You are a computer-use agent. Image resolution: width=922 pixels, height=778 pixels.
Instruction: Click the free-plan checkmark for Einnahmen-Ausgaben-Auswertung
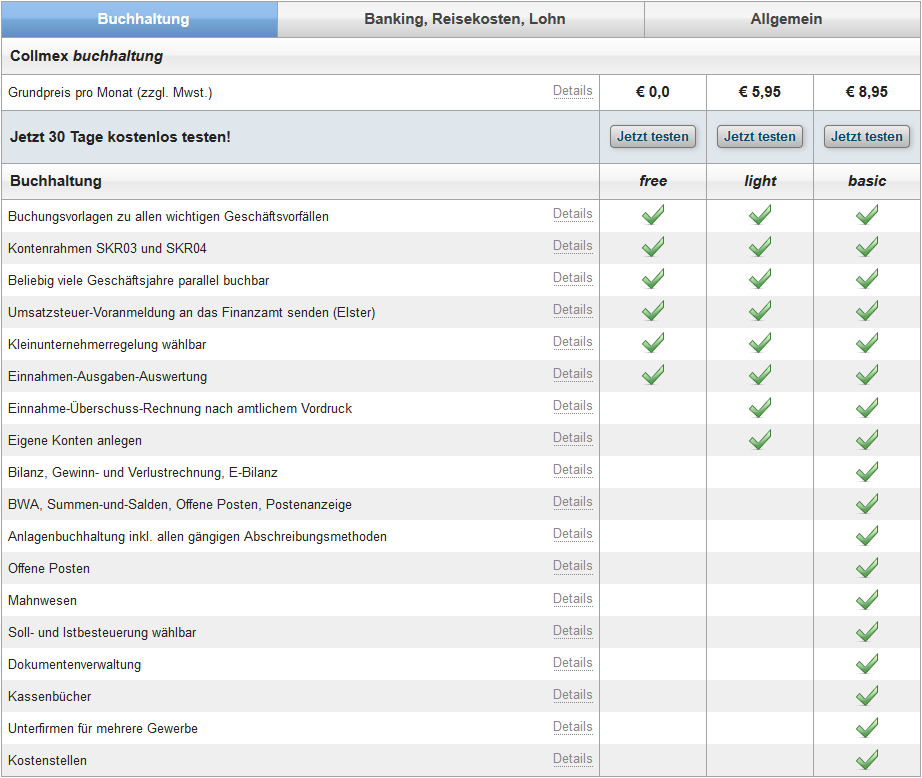coord(653,375)
